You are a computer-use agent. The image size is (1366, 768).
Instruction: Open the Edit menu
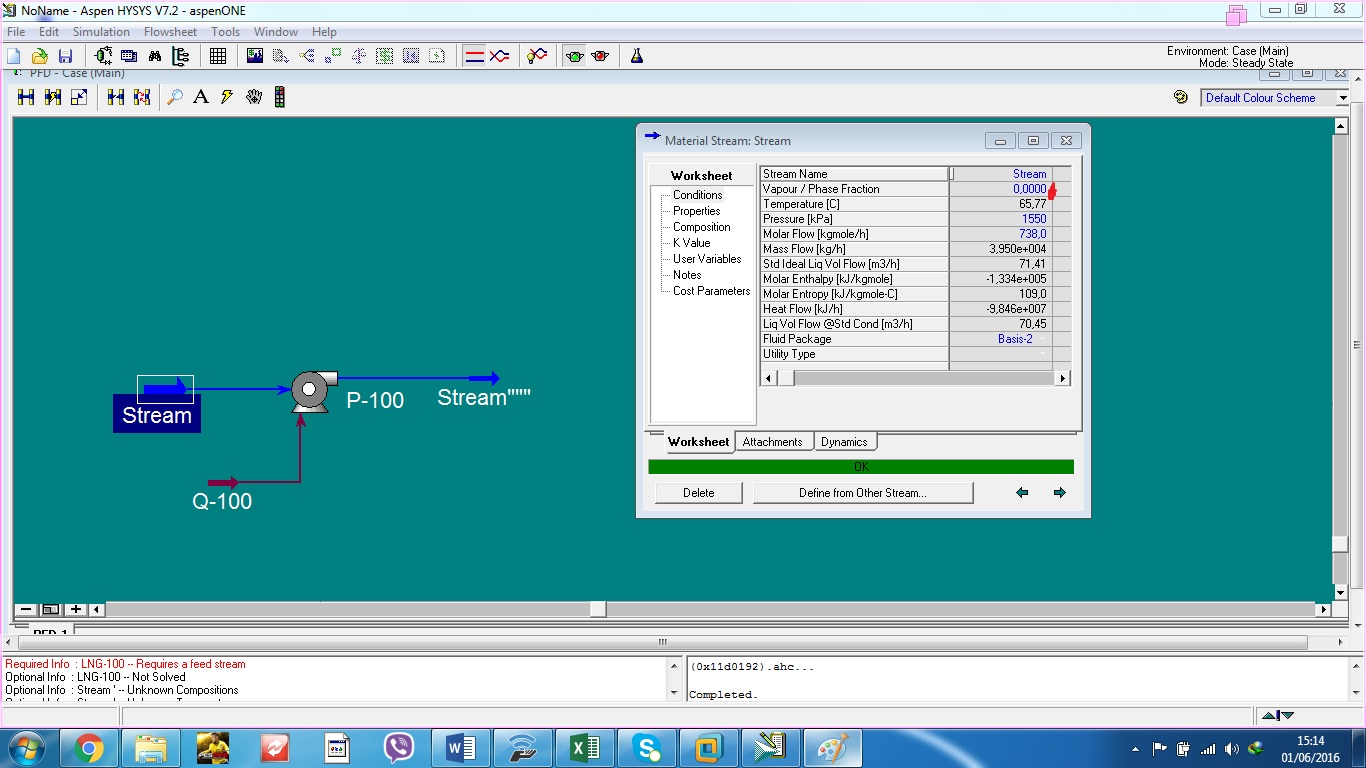(x=49, y=32)
